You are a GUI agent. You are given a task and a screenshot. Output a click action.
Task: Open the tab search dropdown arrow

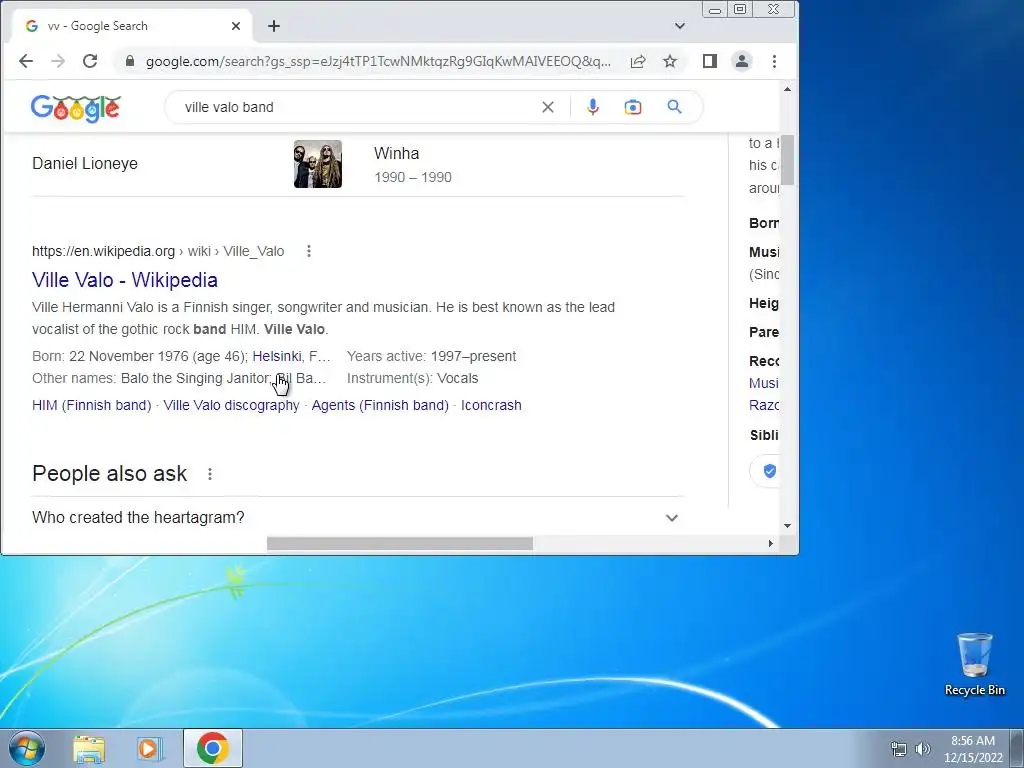tap(680, 26)
